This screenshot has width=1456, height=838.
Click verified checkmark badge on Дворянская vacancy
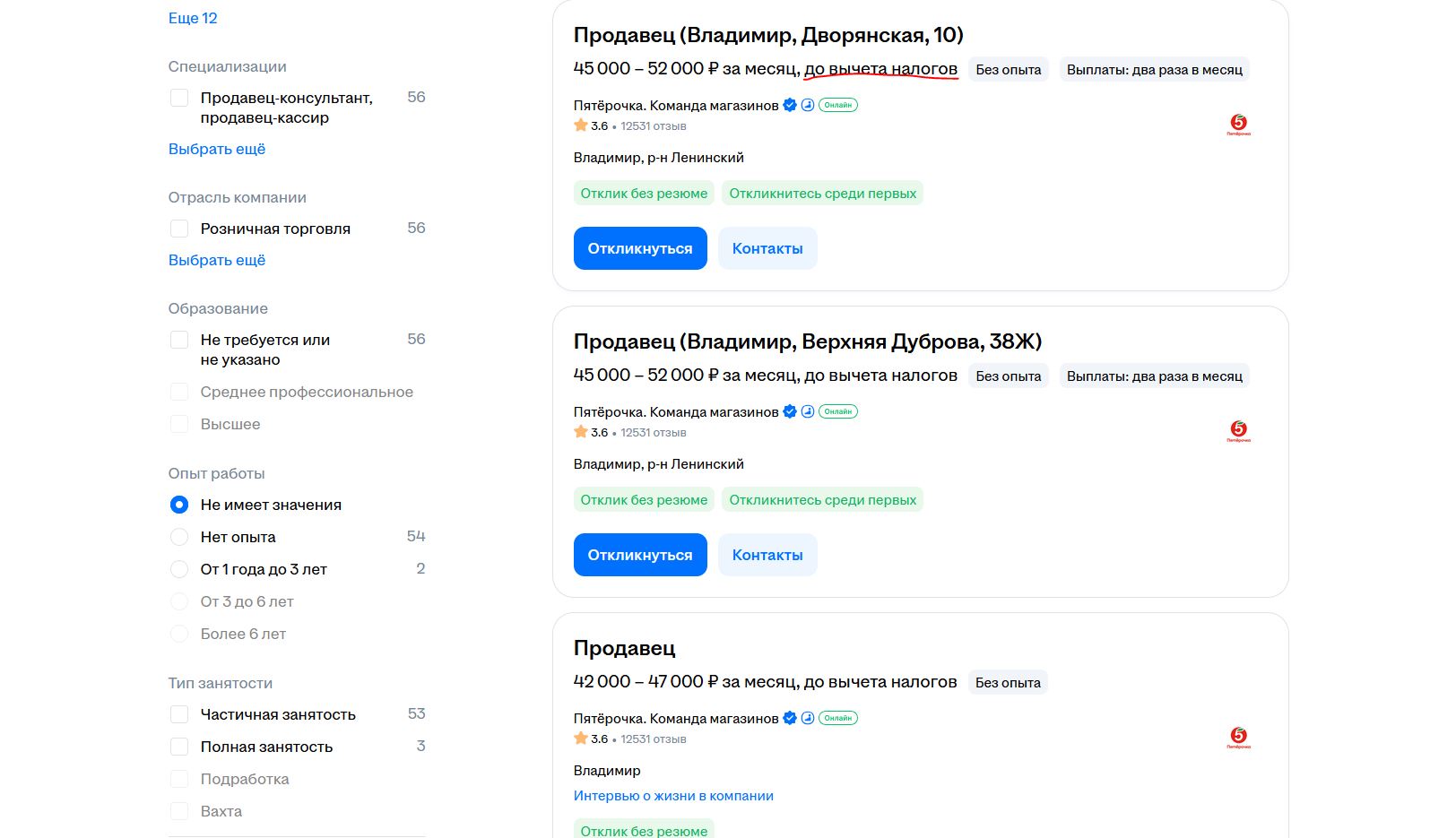[x=790, y=105]
